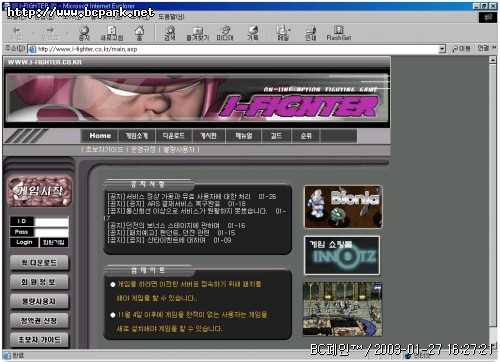Viewport: 500px width, 362px height.
Task: Stop page loading with 중지 icon
Action: pyautogui.click(x=84, y=33)
